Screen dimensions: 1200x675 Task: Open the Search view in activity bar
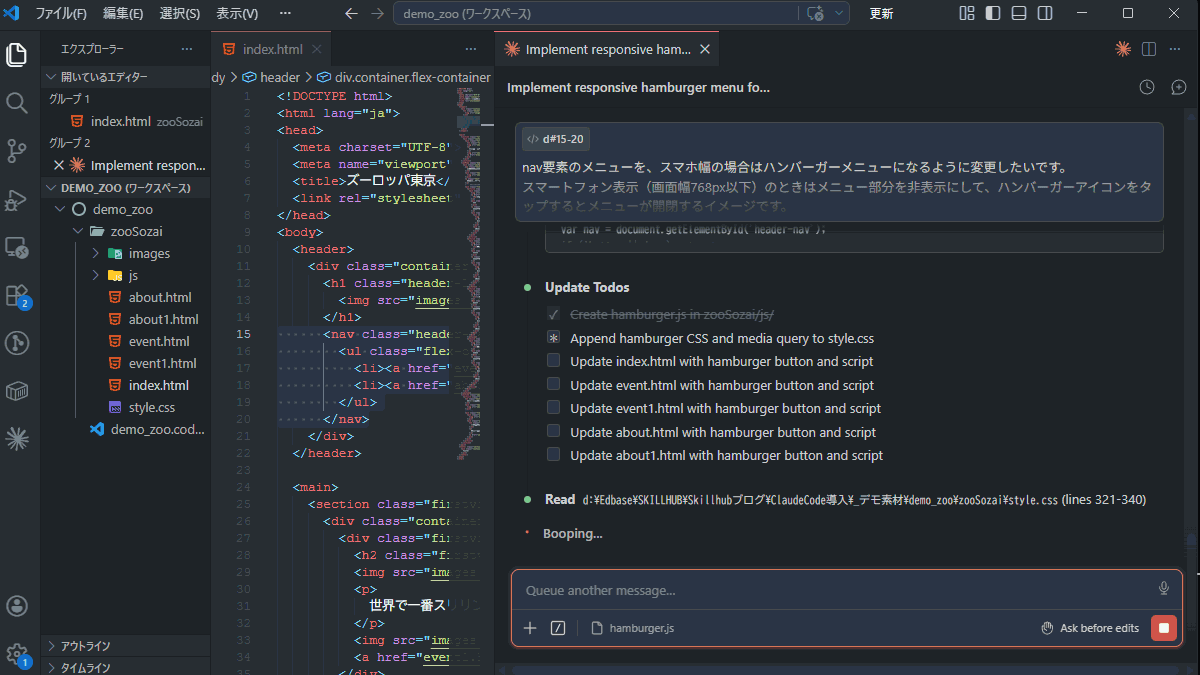point(17,103)
